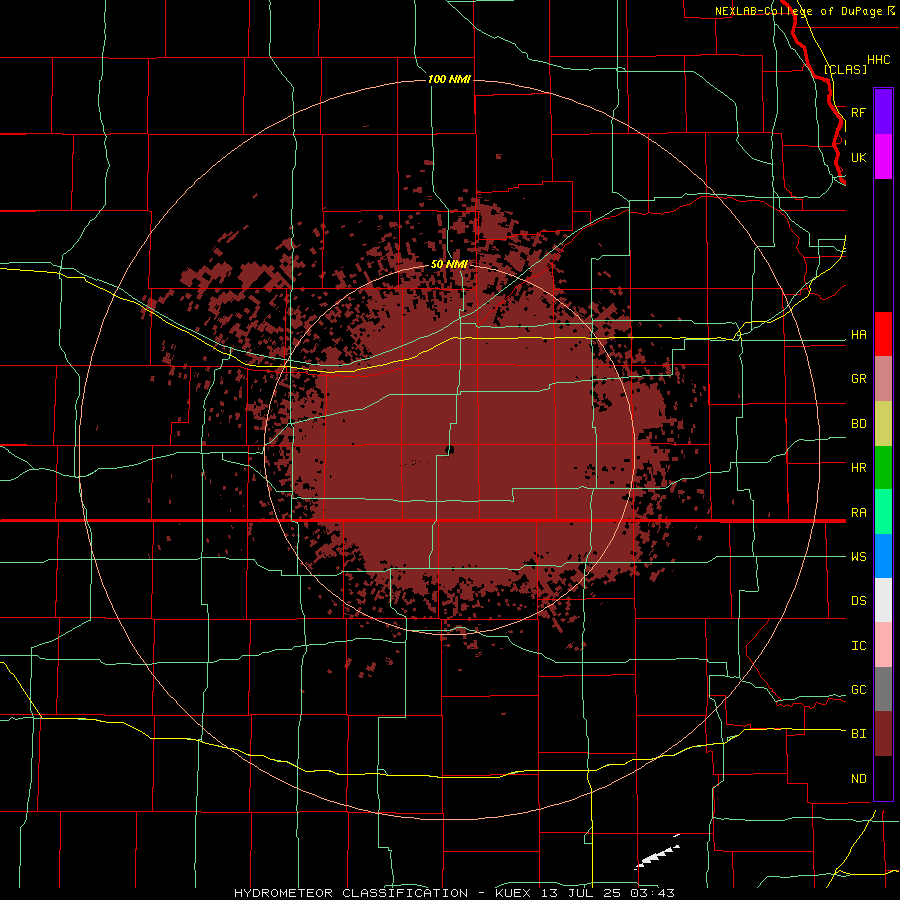Click the WS blue legend swatch

[x=883, y=556]
